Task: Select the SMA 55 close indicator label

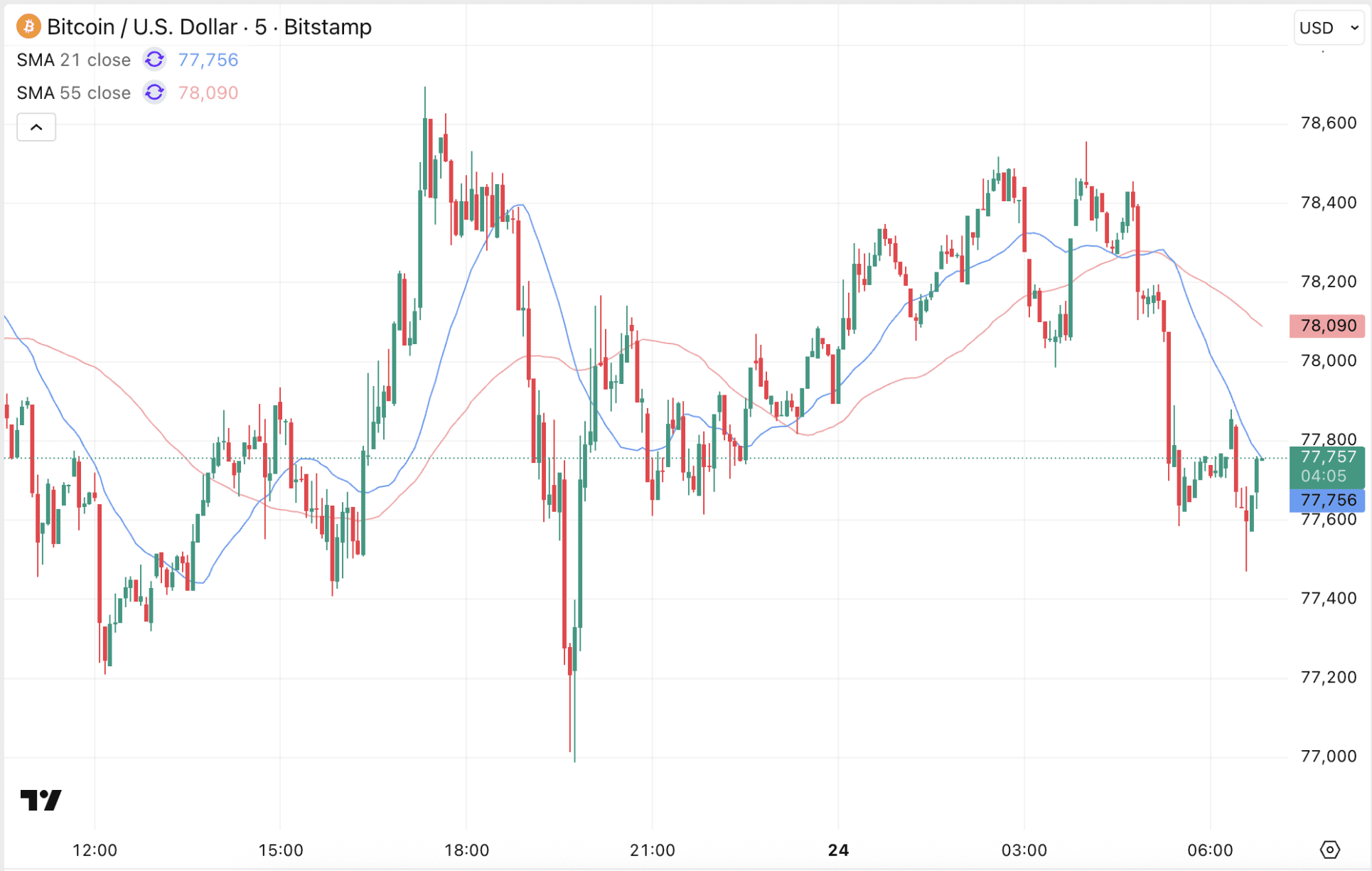Action: click(x=73, y=92)
